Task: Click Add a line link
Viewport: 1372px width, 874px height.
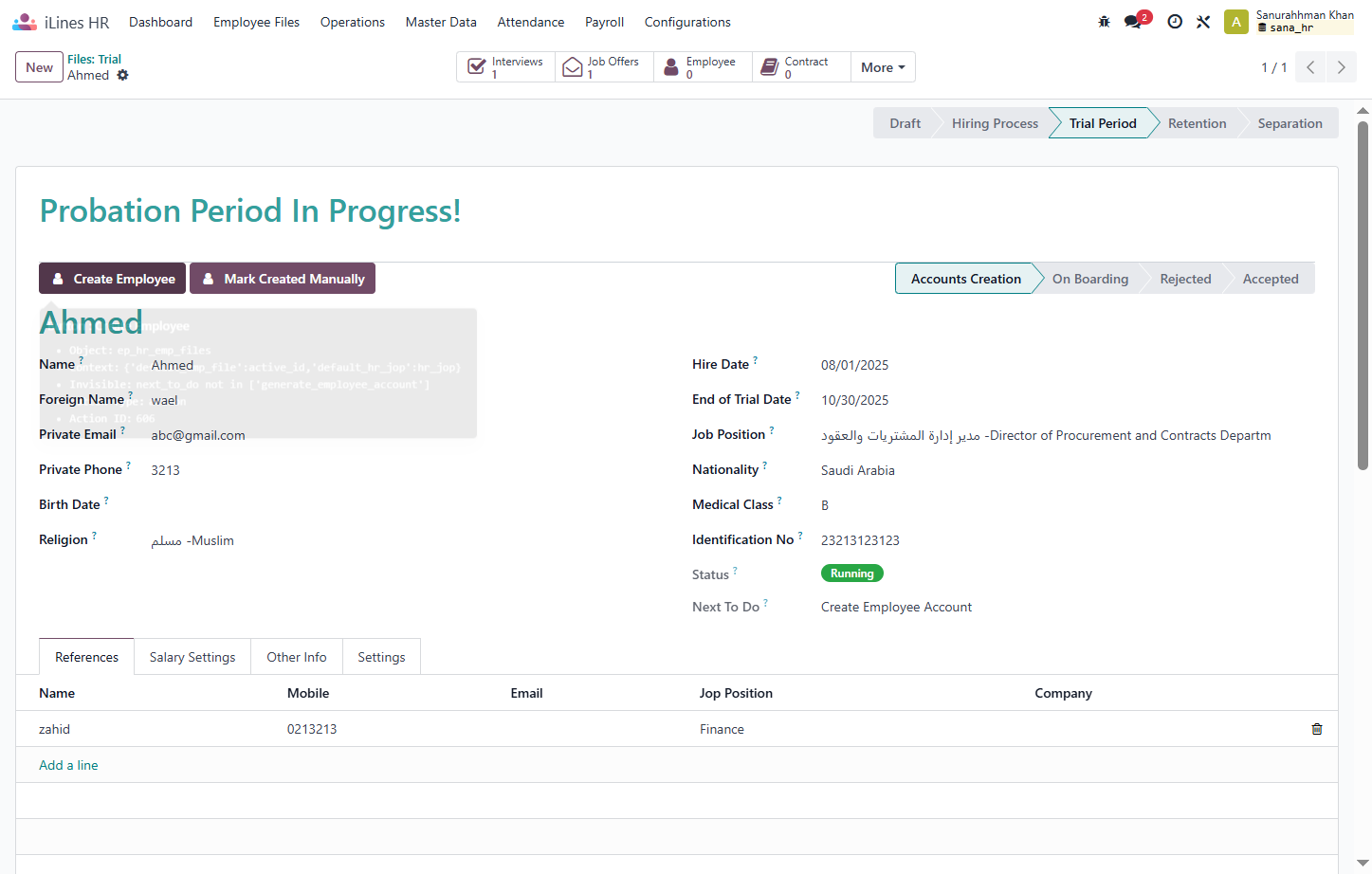Action: click(68, 765)
